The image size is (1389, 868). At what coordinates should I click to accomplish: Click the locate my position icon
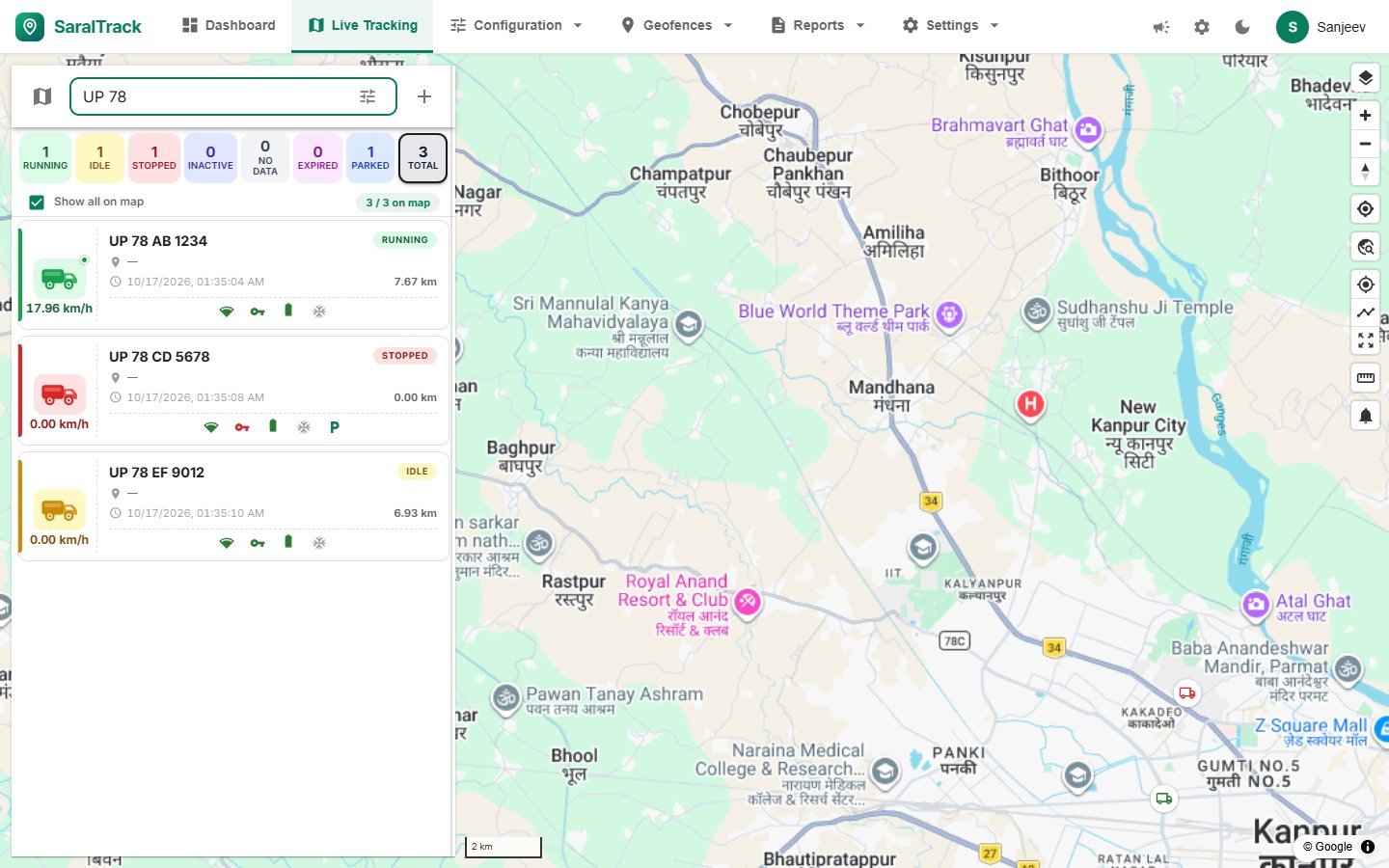(1365, 209)
